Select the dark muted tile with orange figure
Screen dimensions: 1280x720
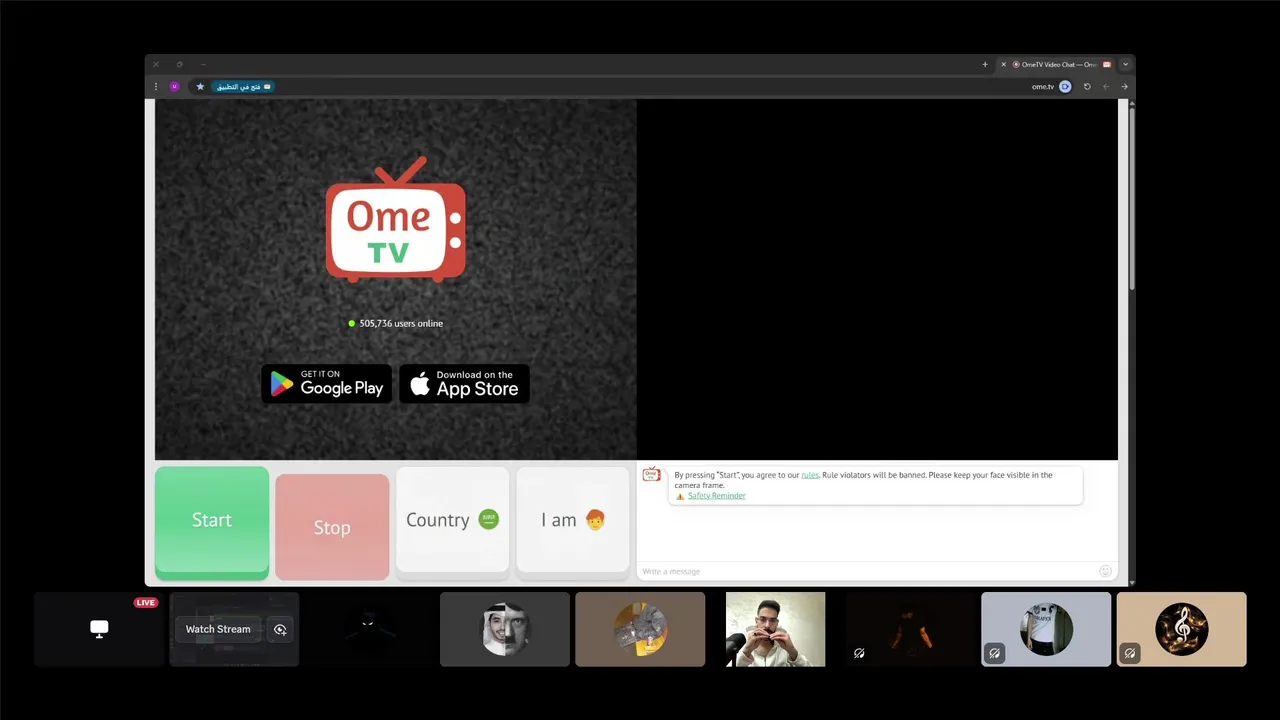click(x=911, y=629)
